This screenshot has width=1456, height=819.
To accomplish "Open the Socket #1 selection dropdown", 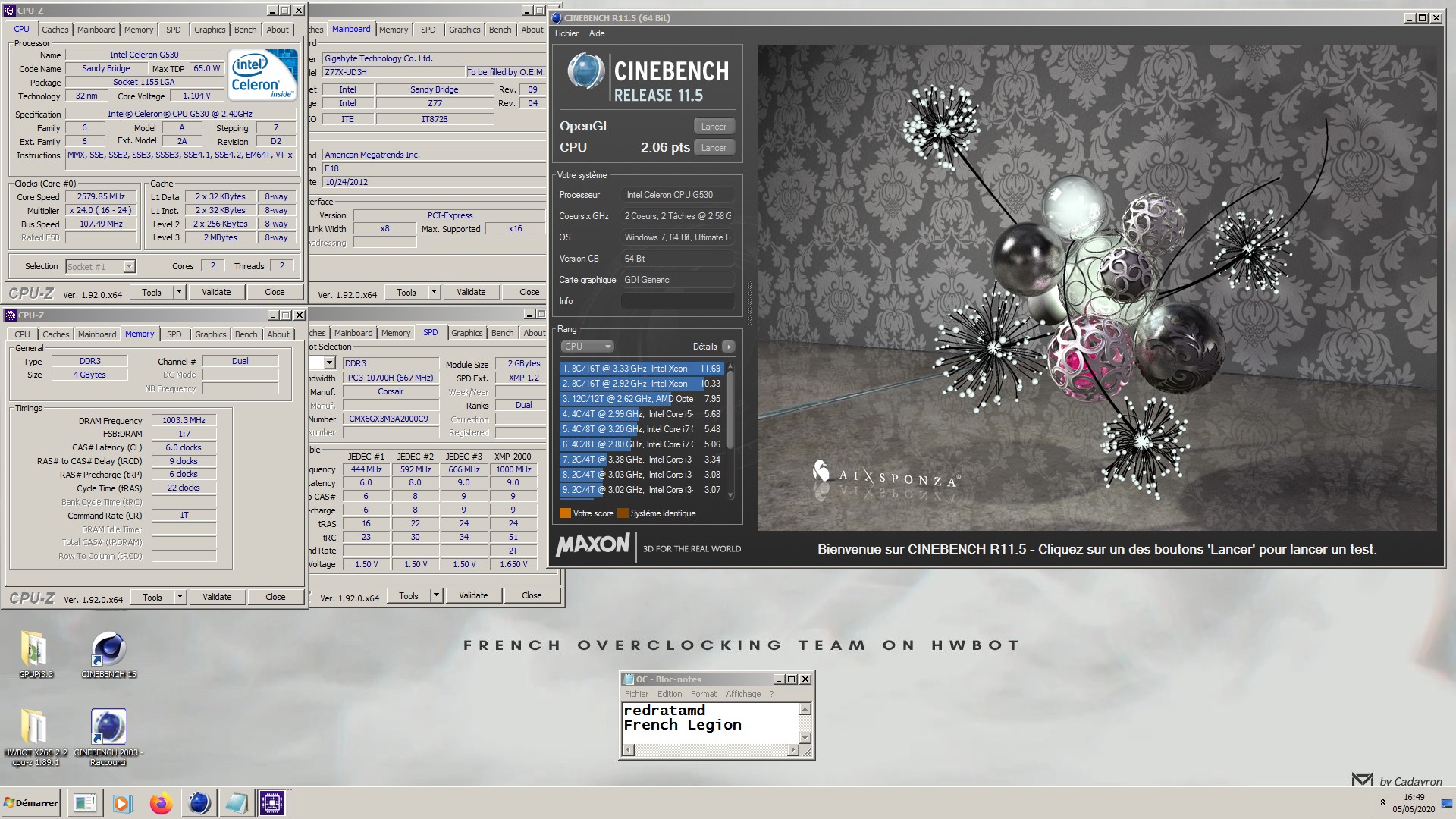I will 129,266.
